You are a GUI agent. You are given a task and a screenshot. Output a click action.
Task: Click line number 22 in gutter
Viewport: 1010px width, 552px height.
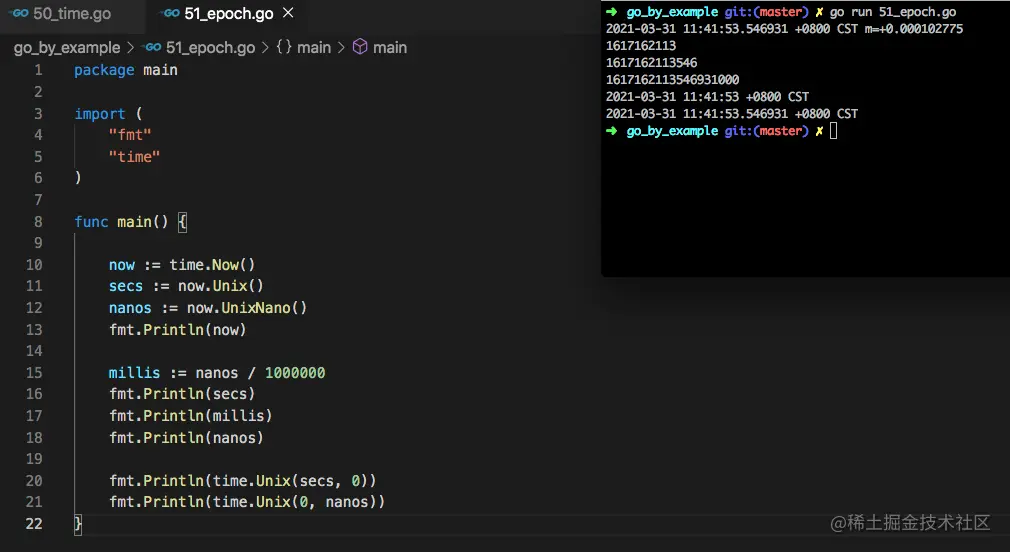coord(34,524)
